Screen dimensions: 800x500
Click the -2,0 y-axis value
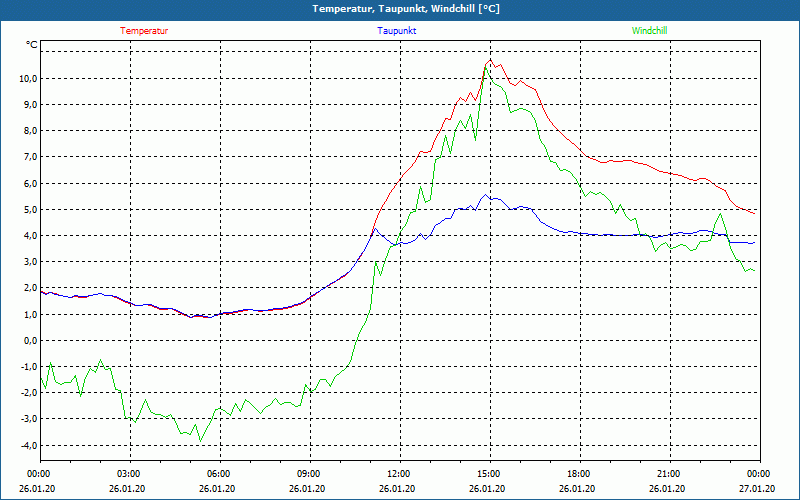click(29, 393)
